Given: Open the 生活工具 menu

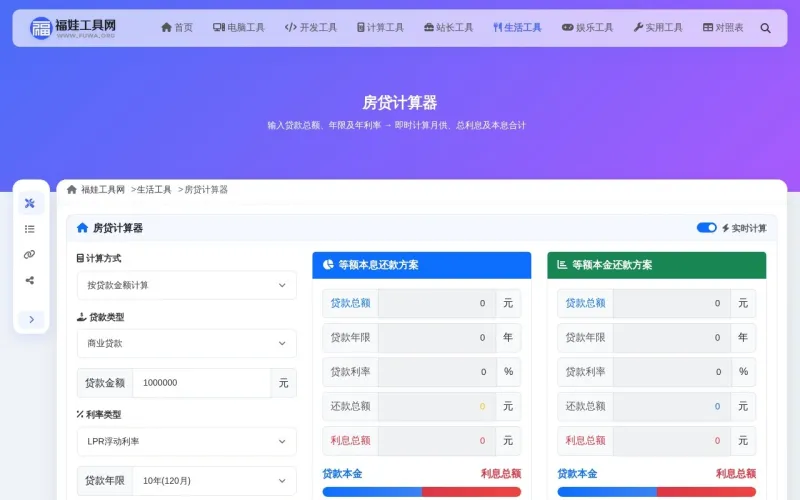Looking at the screenshot, I should (517, 28).
